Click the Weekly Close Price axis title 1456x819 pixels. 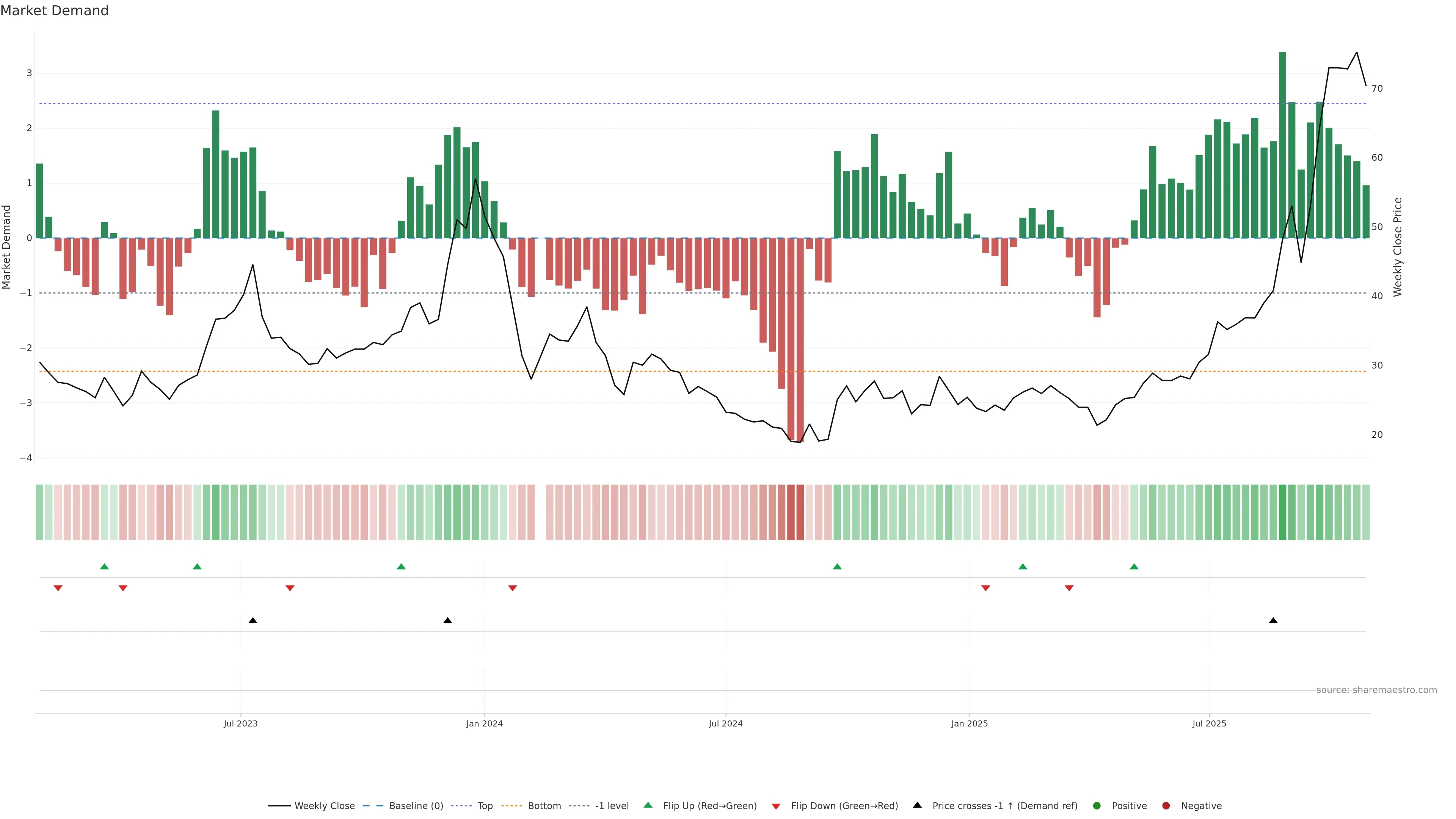[1398, 247]
